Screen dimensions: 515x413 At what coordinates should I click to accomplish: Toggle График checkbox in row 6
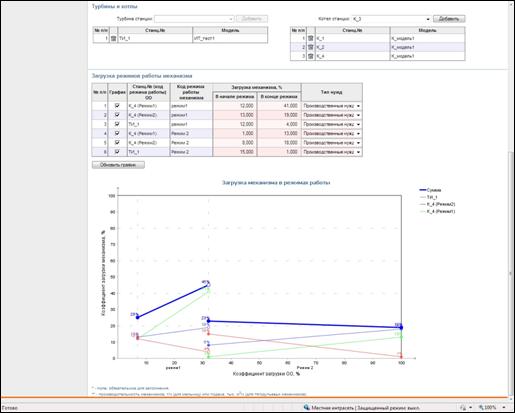click(x=117, y=152)
